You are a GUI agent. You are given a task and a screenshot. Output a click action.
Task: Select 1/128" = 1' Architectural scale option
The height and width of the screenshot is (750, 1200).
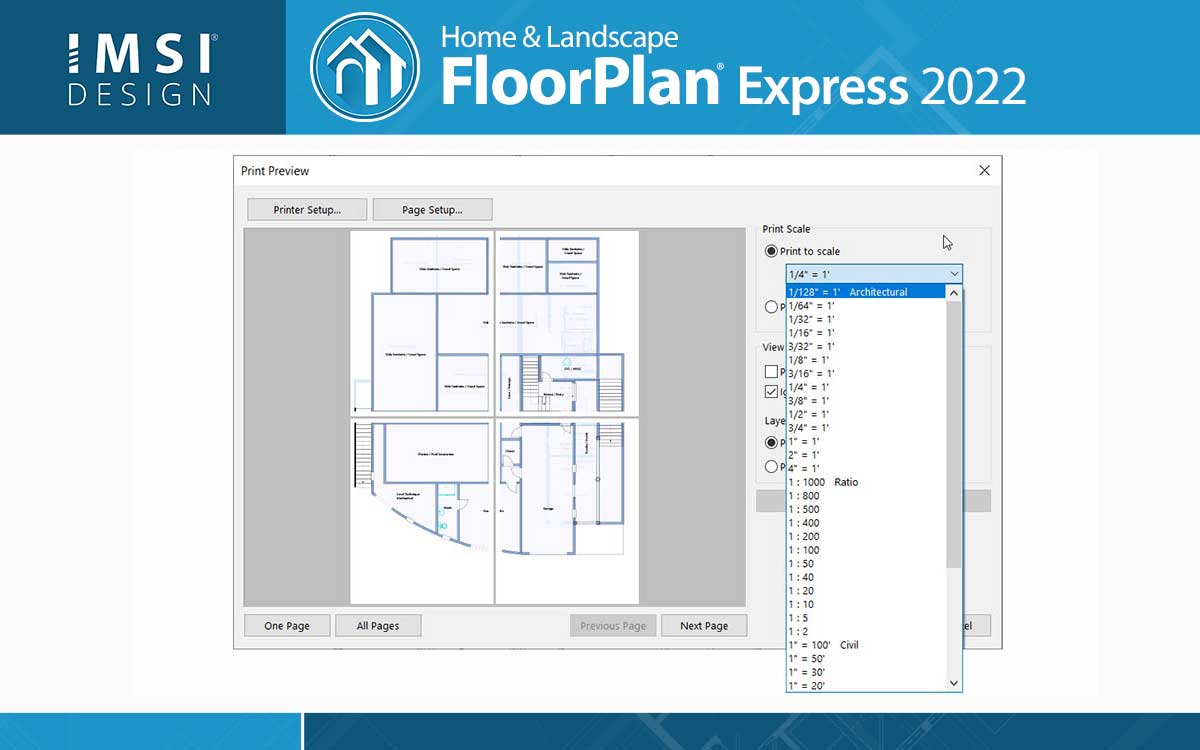pyautogui.click(x=866, y=292)
